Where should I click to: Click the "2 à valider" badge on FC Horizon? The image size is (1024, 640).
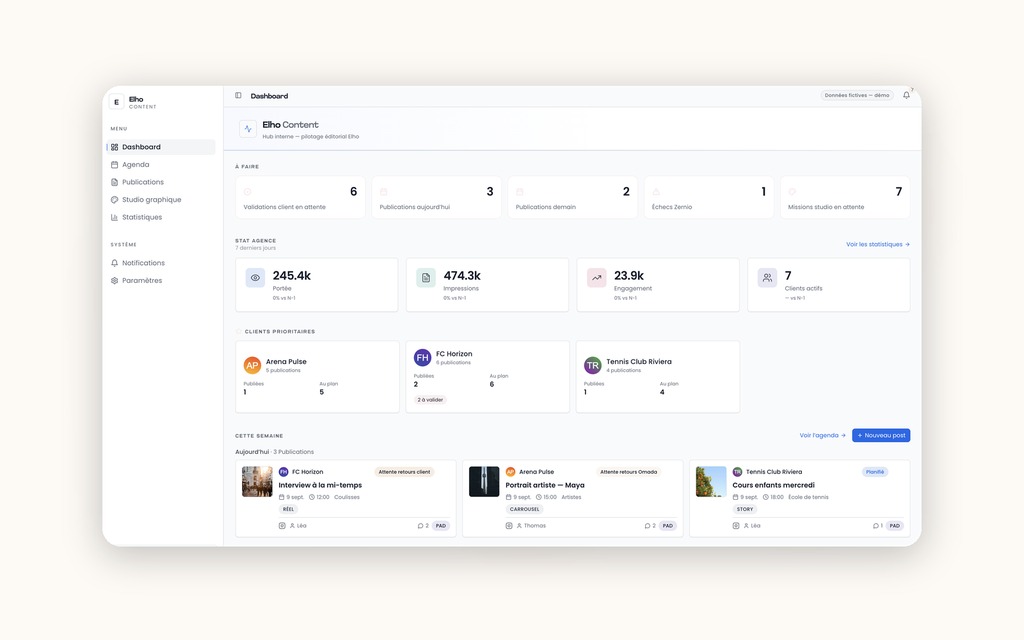click(x=430, y=400)
